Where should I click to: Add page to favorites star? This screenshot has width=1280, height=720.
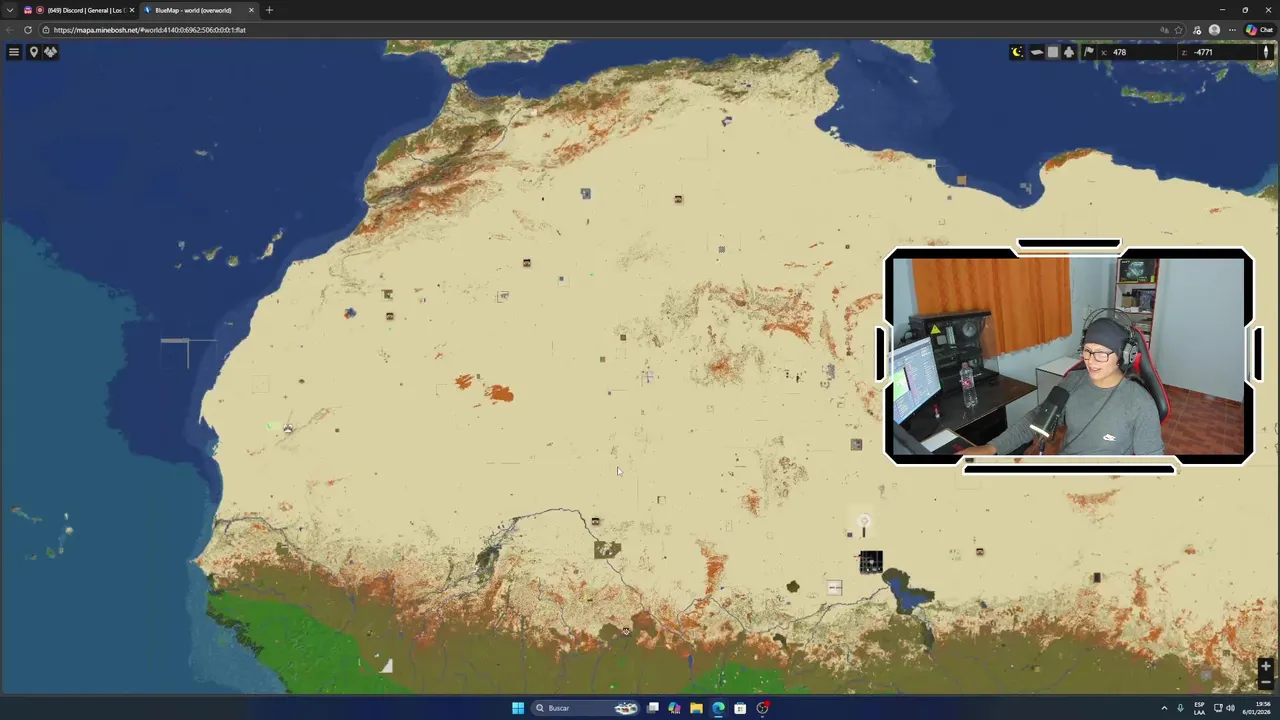pyautogui.click(x=1178, y=30)
